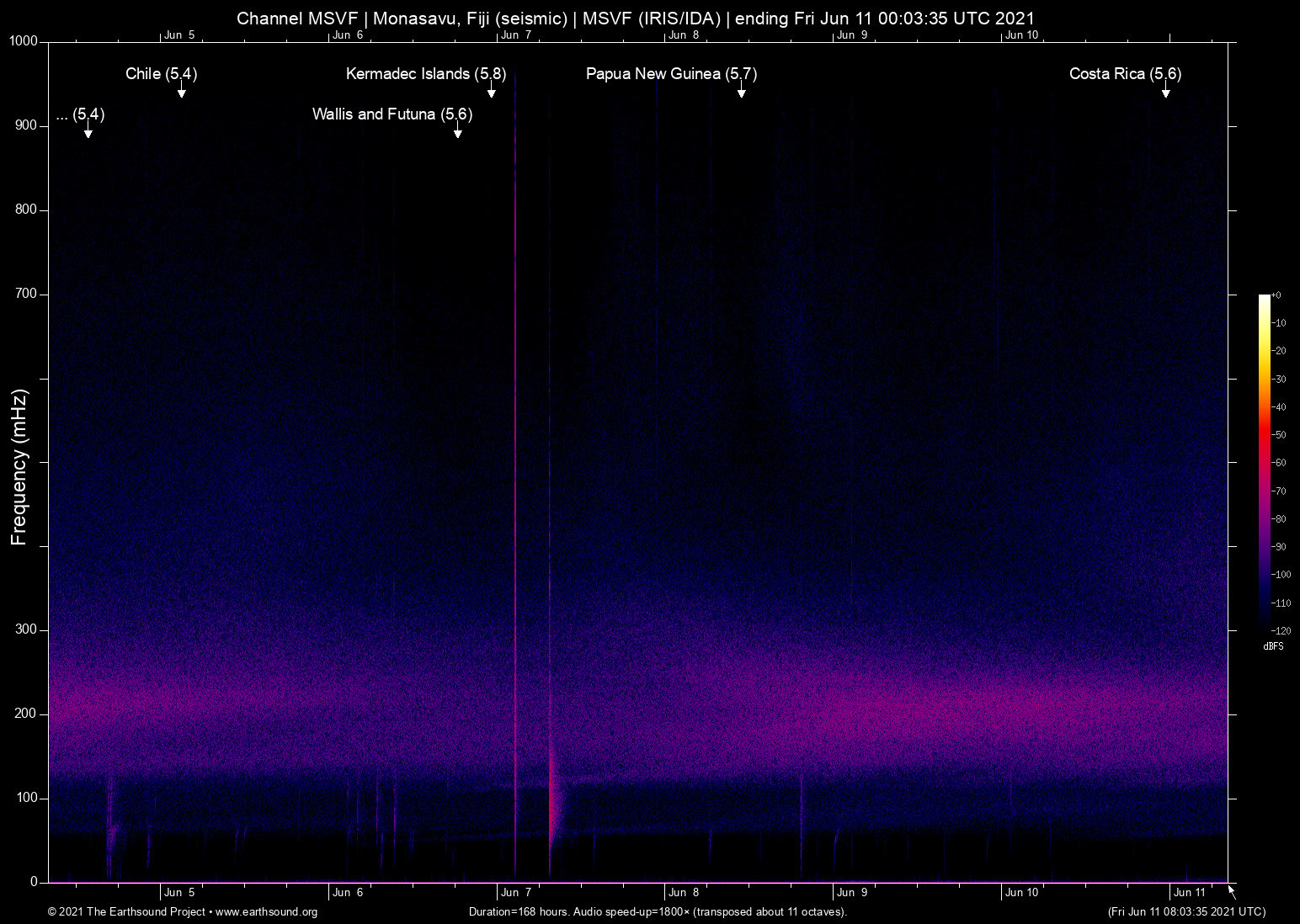Click 'Jun 9' date label on the top axis
Screen dimensions: 1300x924
point(852,35)
